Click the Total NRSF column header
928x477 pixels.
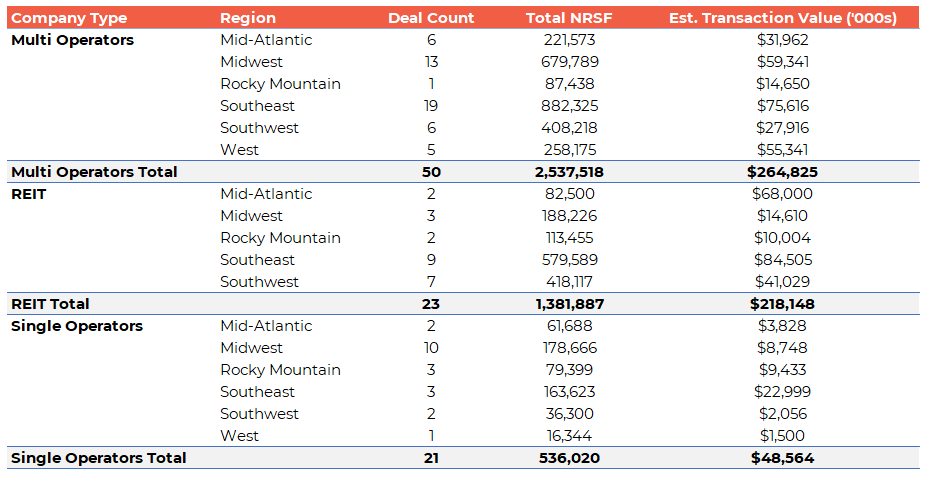coord(565,18)
